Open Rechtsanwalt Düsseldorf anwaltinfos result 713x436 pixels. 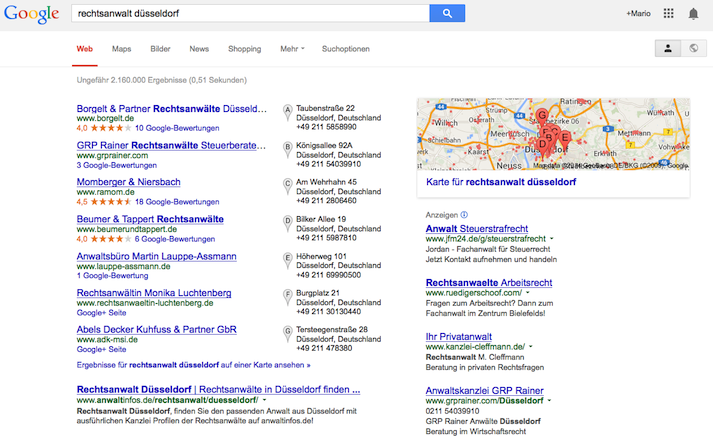pos(218,390)
